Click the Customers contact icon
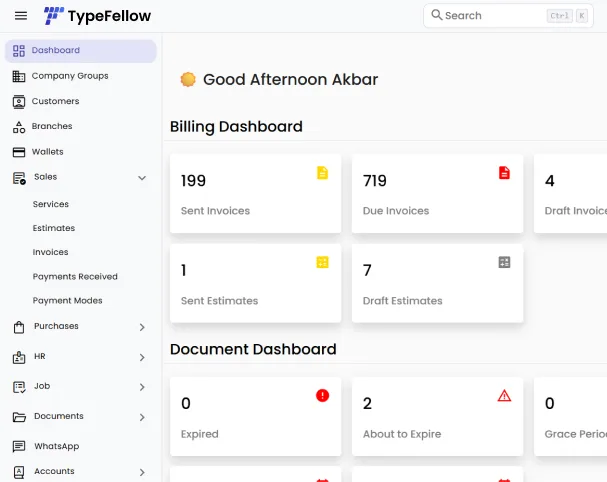Screen dimensions: 607x482 [19, 101]
